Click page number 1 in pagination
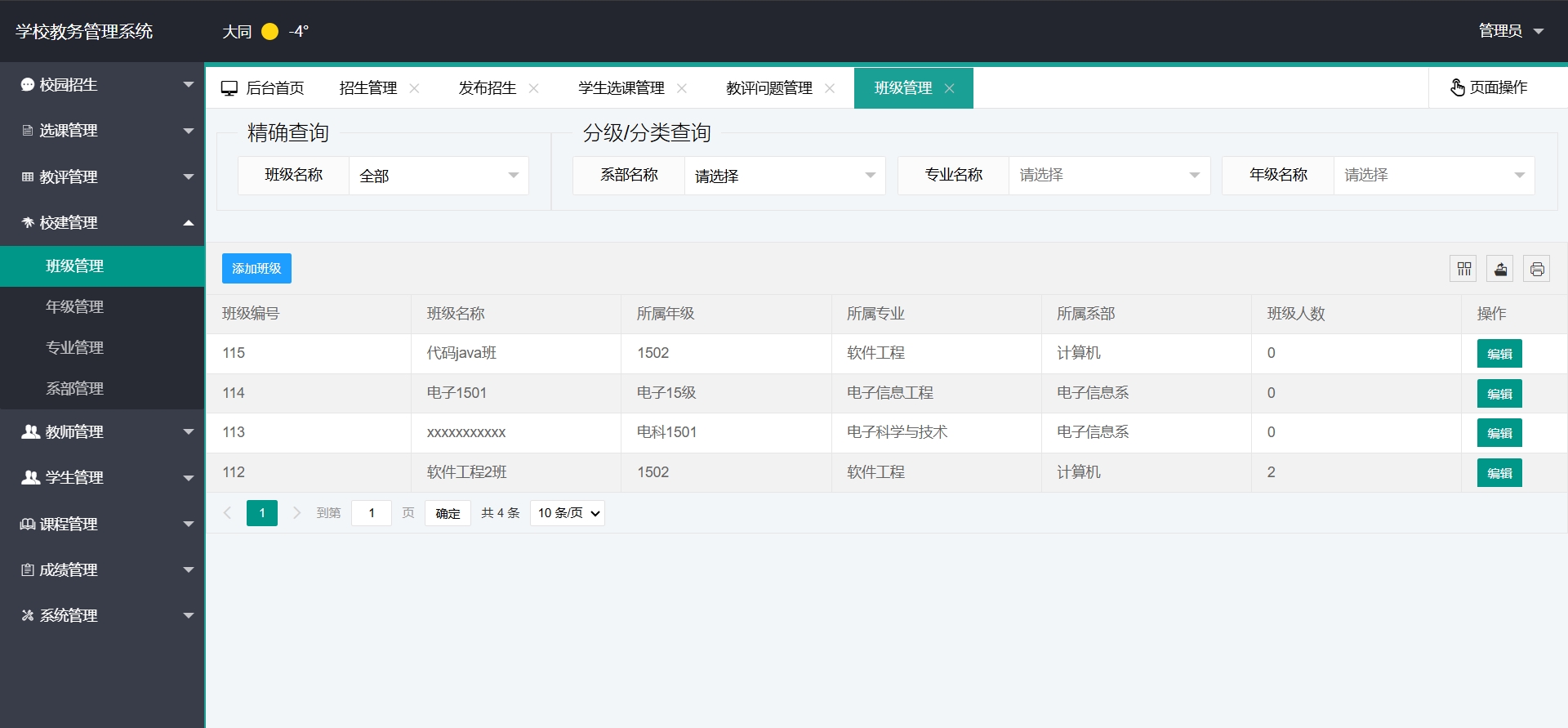 click(262, 513)
